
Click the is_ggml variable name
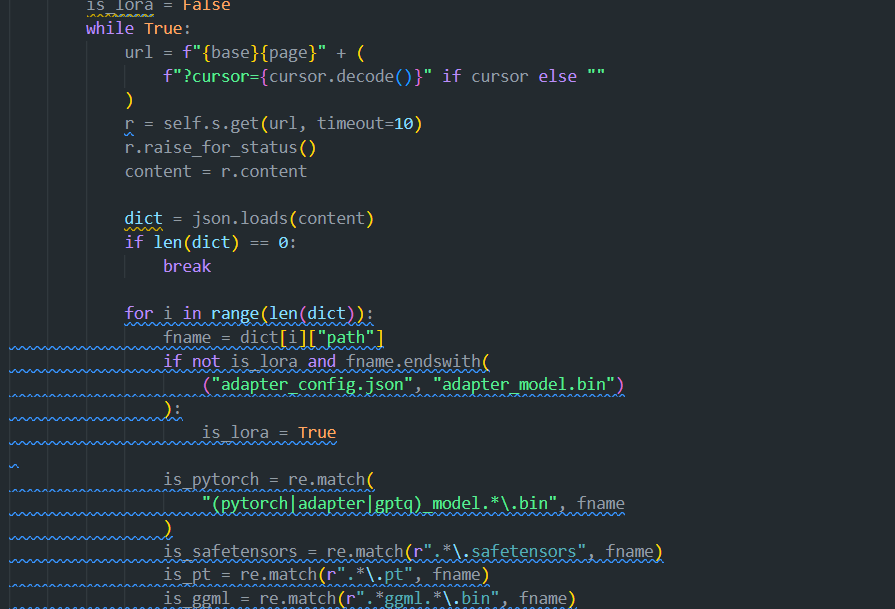(195, 598)
